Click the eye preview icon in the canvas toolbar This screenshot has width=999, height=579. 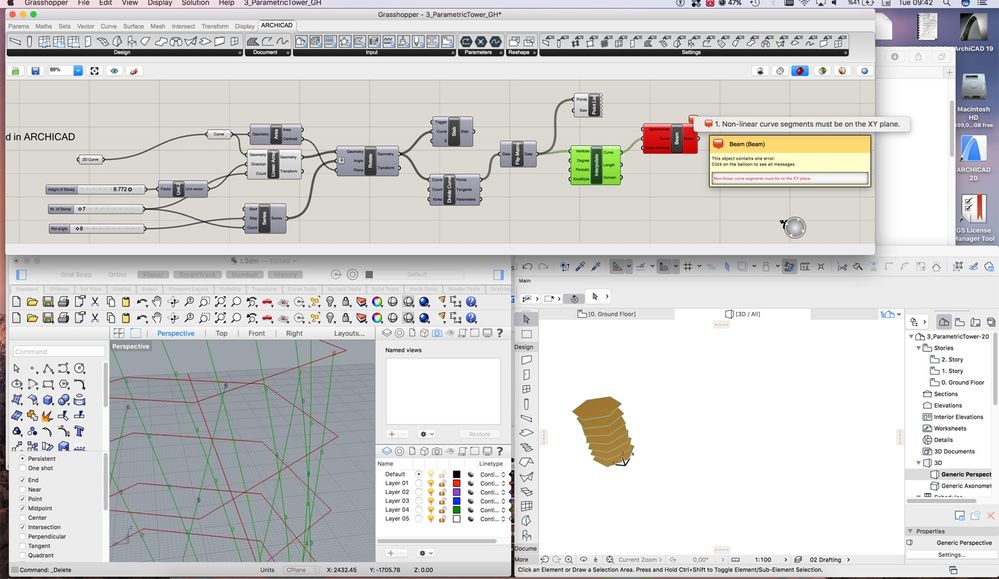tap(114, 71)
